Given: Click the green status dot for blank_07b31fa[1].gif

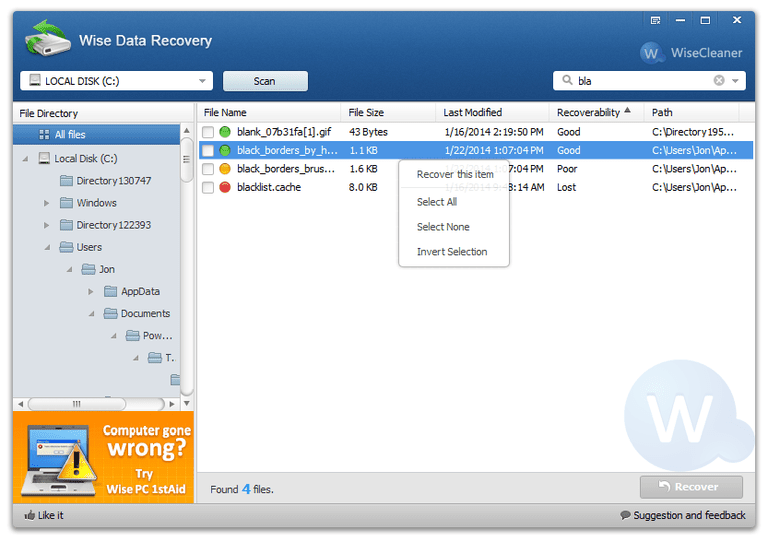Looking at the screenshot, I should click(225, 132).
